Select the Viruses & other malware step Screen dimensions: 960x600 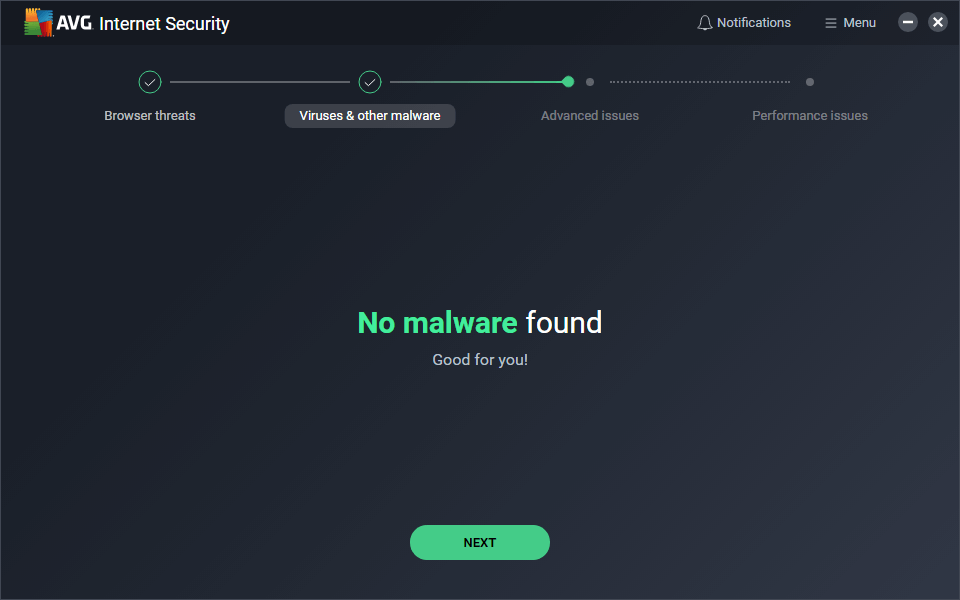370,116
